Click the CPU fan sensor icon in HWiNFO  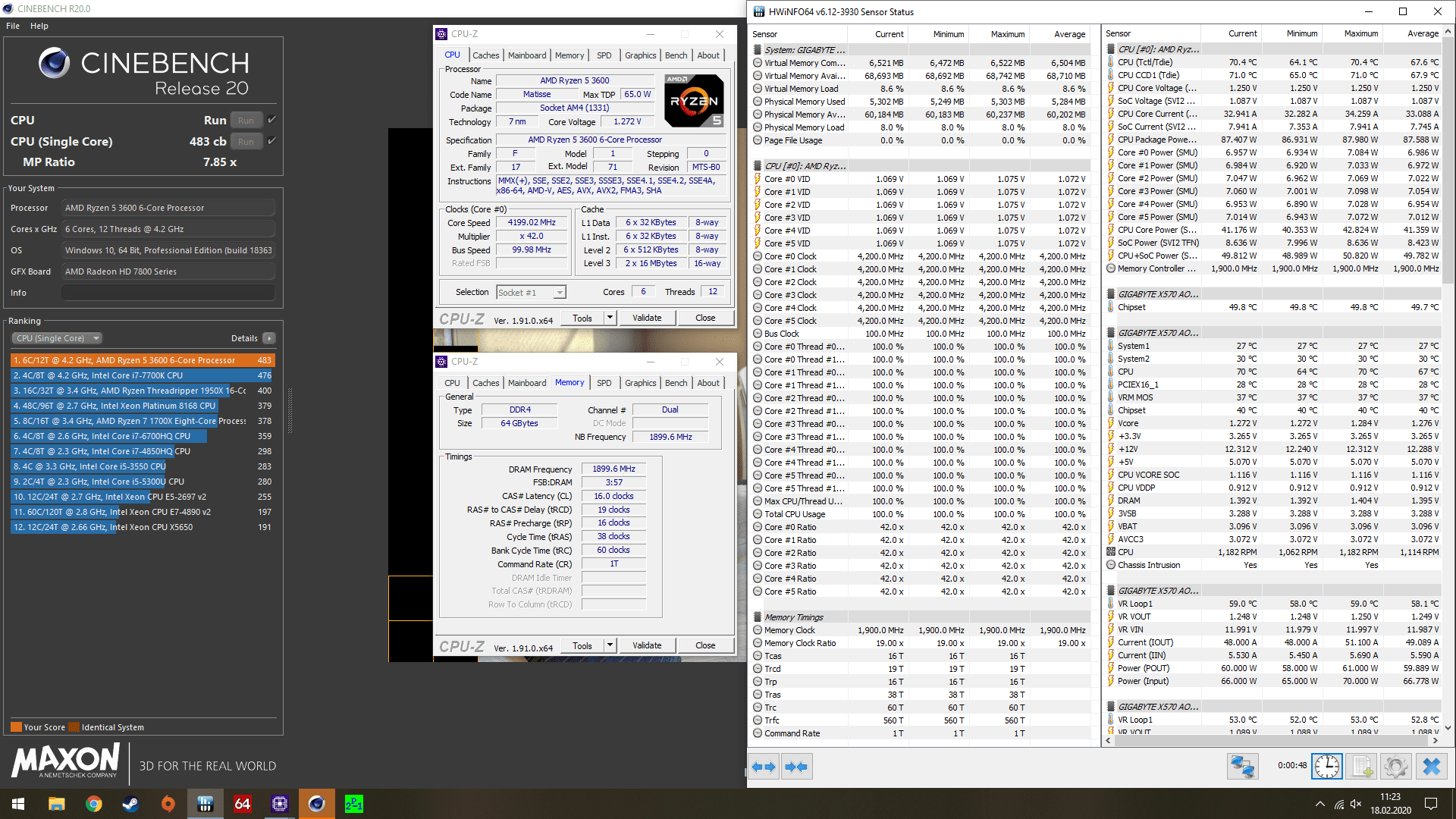point(1111,552)
